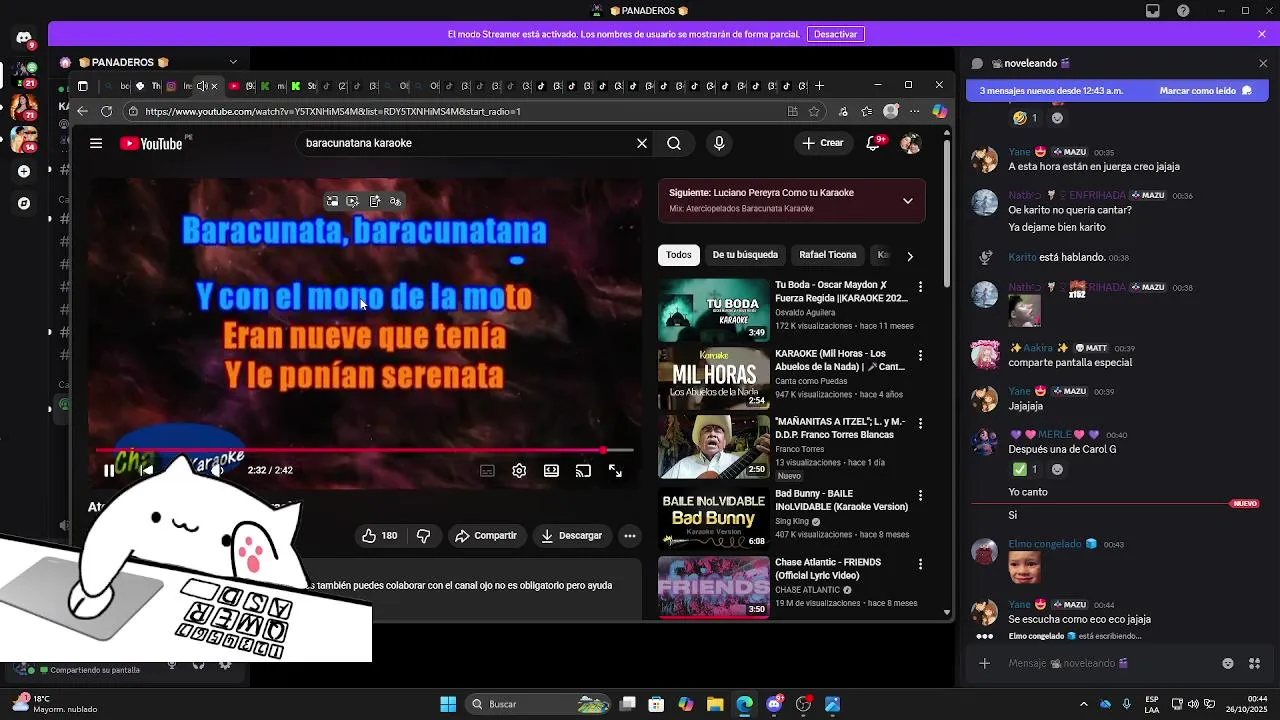The image size is (1280, 720).
Task: Open more actions ellipsis below the video
Action: tap(630, 536)
